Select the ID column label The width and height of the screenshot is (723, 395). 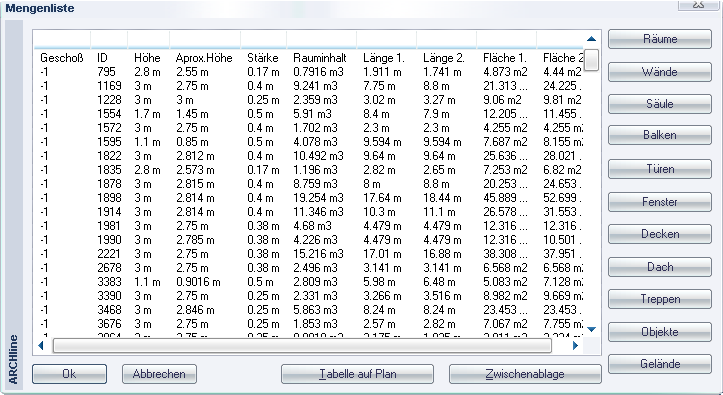pyautogui.click(x=102, y=58)
